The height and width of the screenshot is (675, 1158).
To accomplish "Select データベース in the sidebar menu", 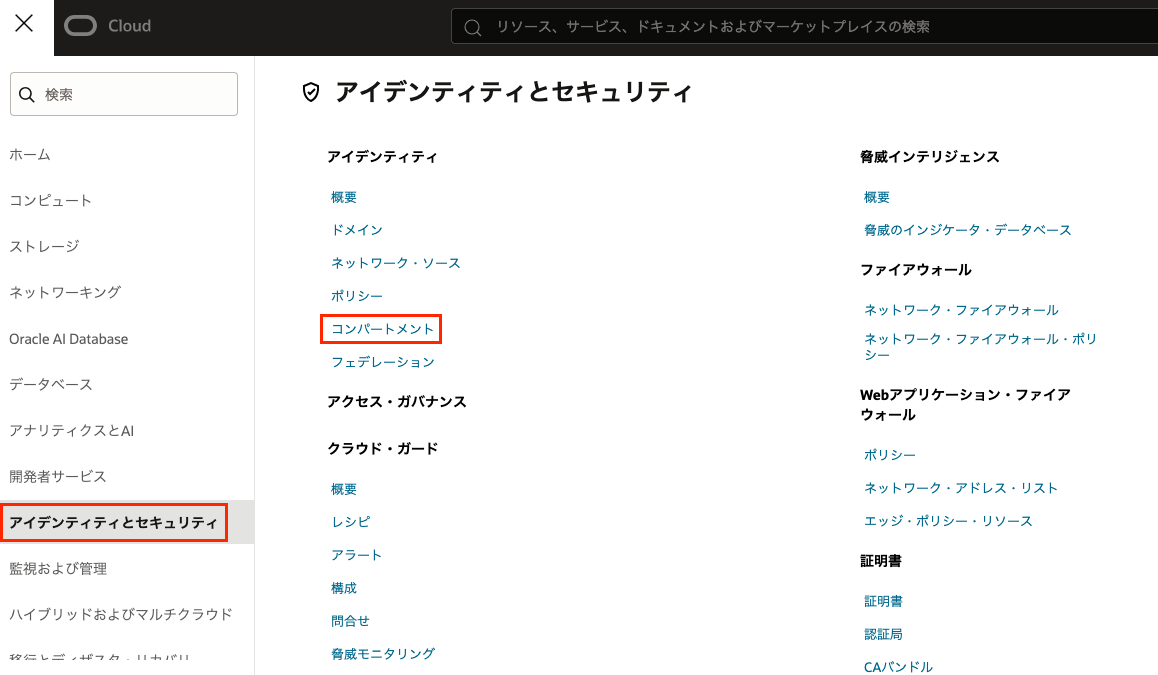I will tap(51, 385).
